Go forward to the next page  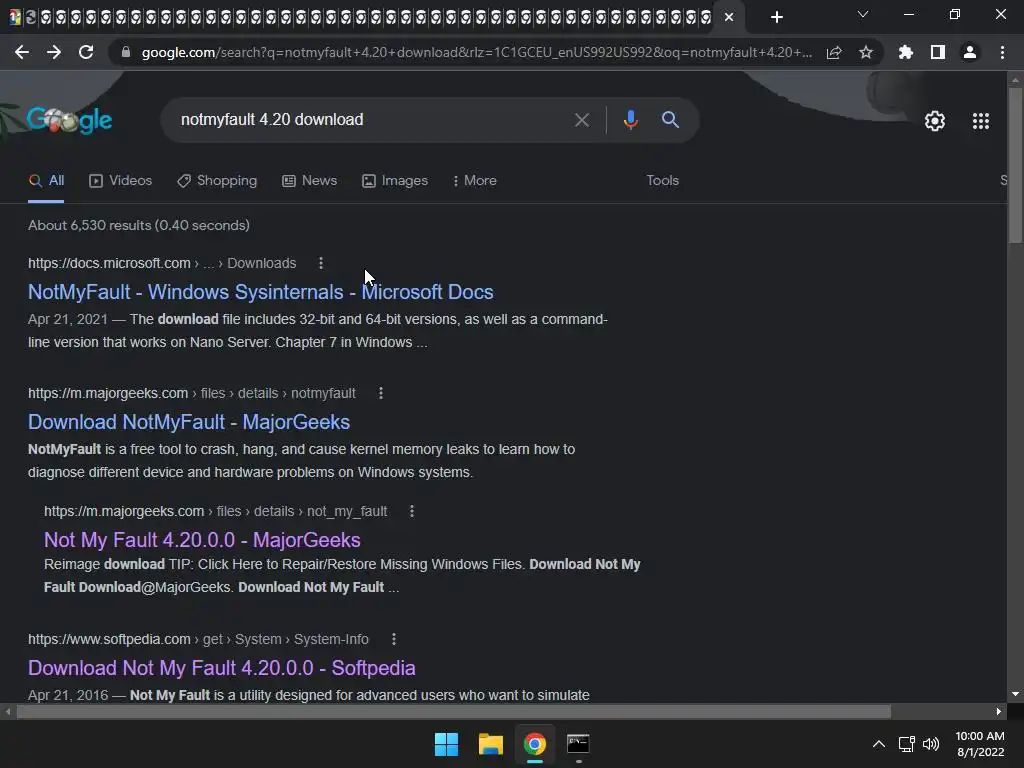click(54, 52)
